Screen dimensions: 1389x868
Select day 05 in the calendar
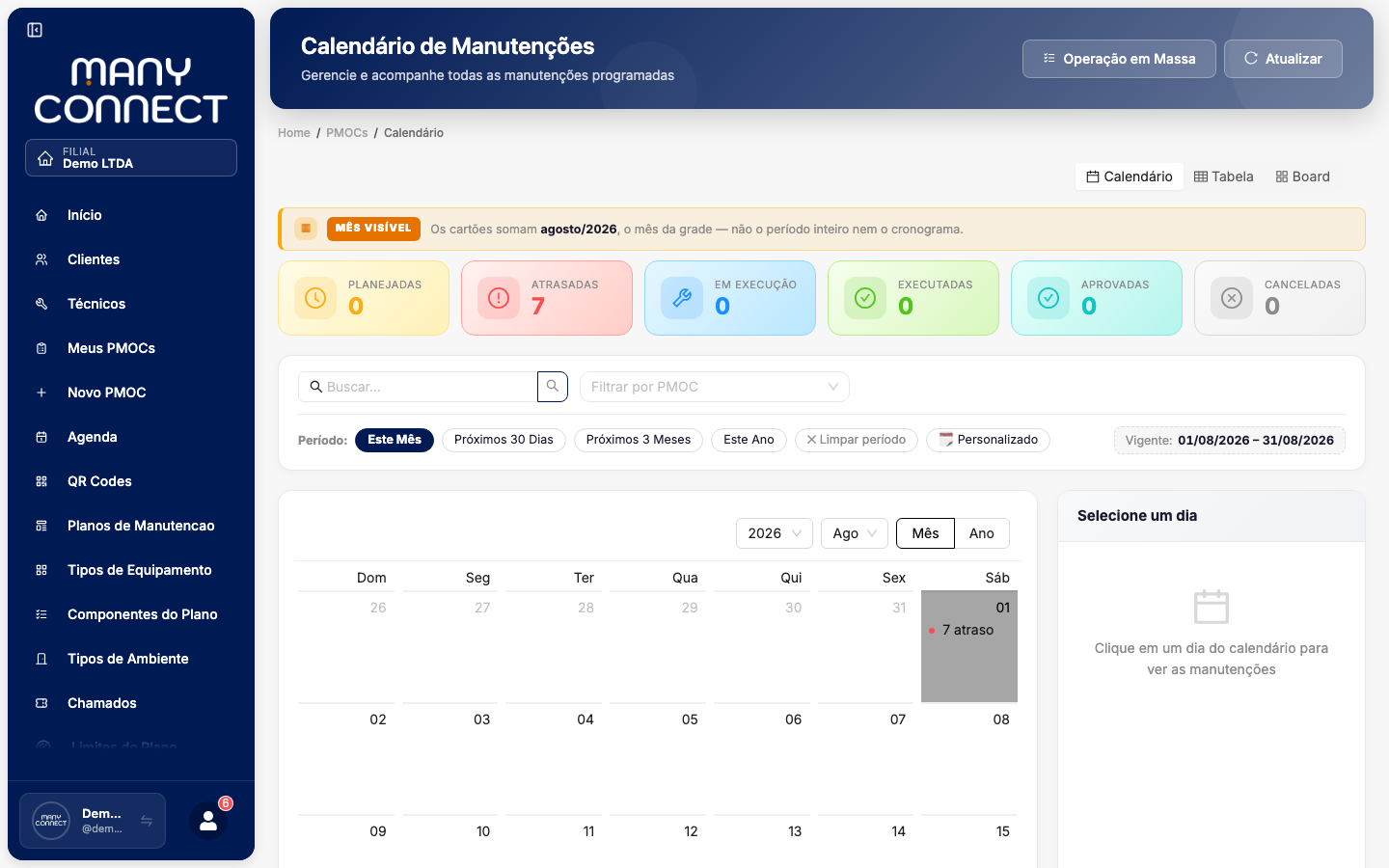click(658, 759)
